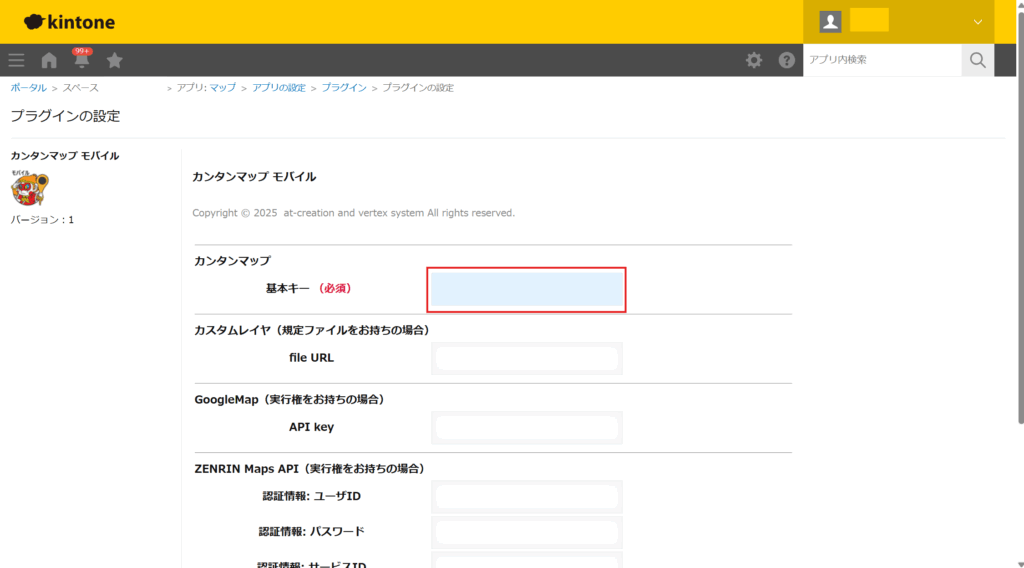The width and height of the screenshot is (1024, 568).
Task: Open the favorites star icon
Action: click(114, 60)
